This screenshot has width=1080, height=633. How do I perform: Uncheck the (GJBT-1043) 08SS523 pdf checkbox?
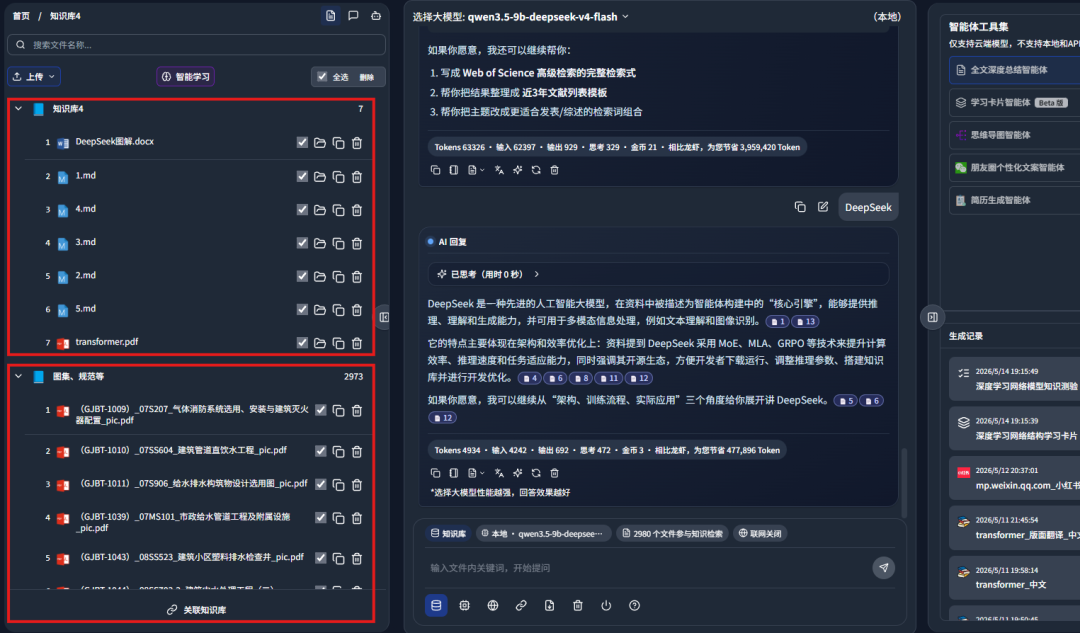click(x=320, y=557)
